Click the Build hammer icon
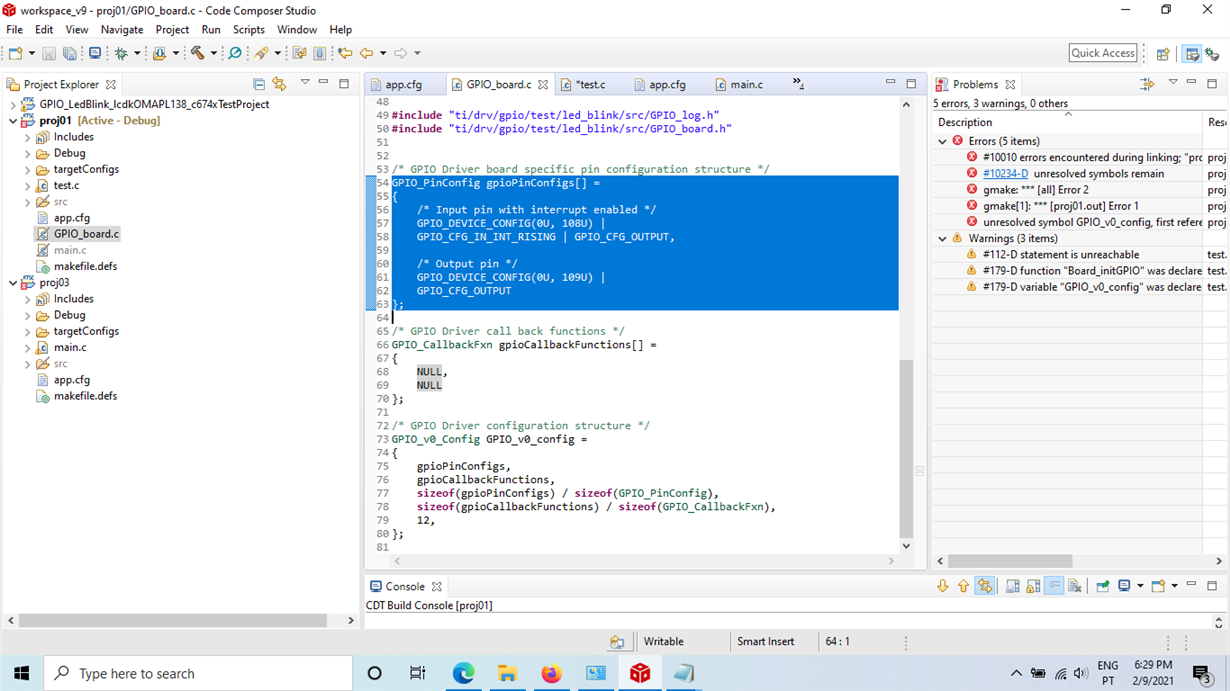The height and width of the screenshot is (691, 1230). [x=197, y=53]
